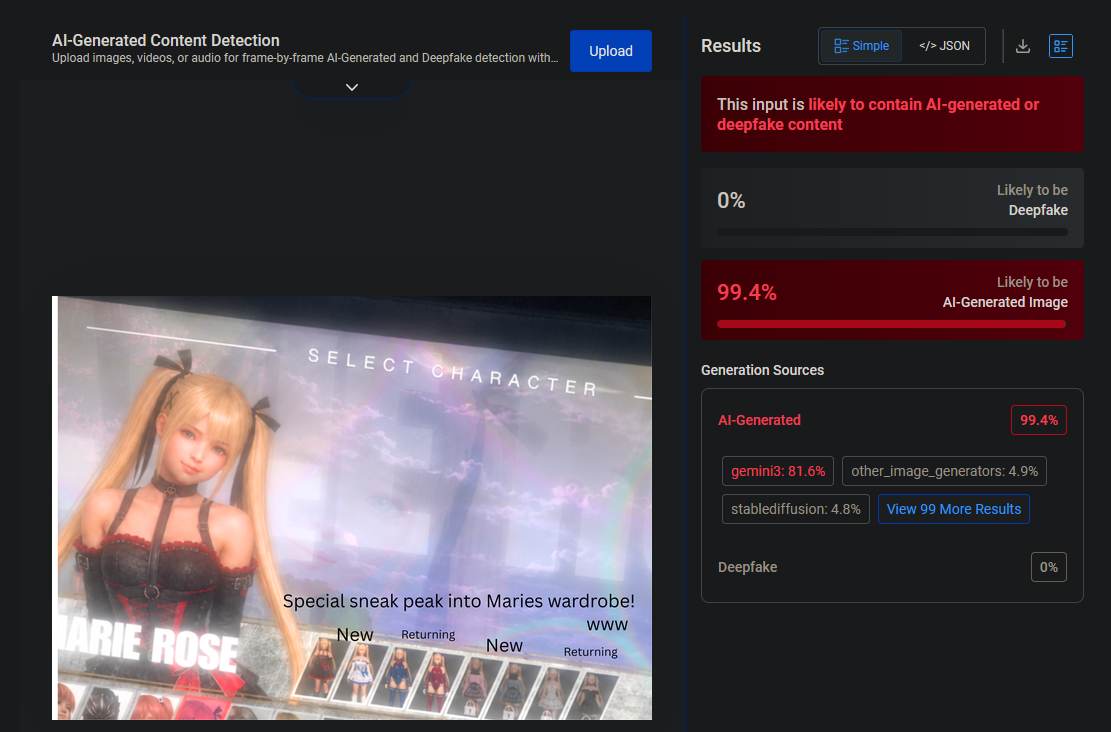Click the AI-Generated 99.4% score badge
Viewport: 1111px width, 732px height.
coord(1038,420)
